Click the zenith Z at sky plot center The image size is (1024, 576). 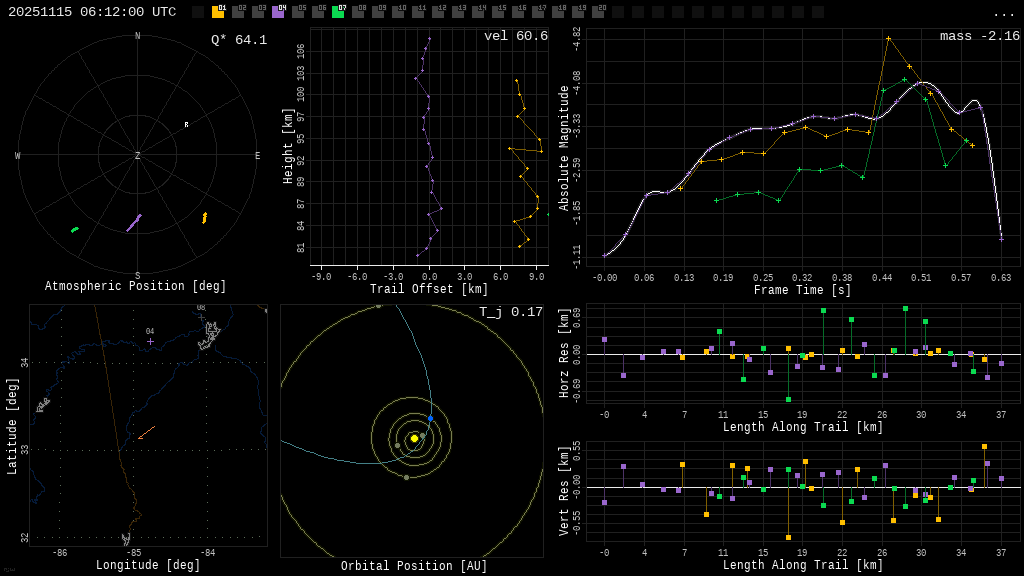138,156
